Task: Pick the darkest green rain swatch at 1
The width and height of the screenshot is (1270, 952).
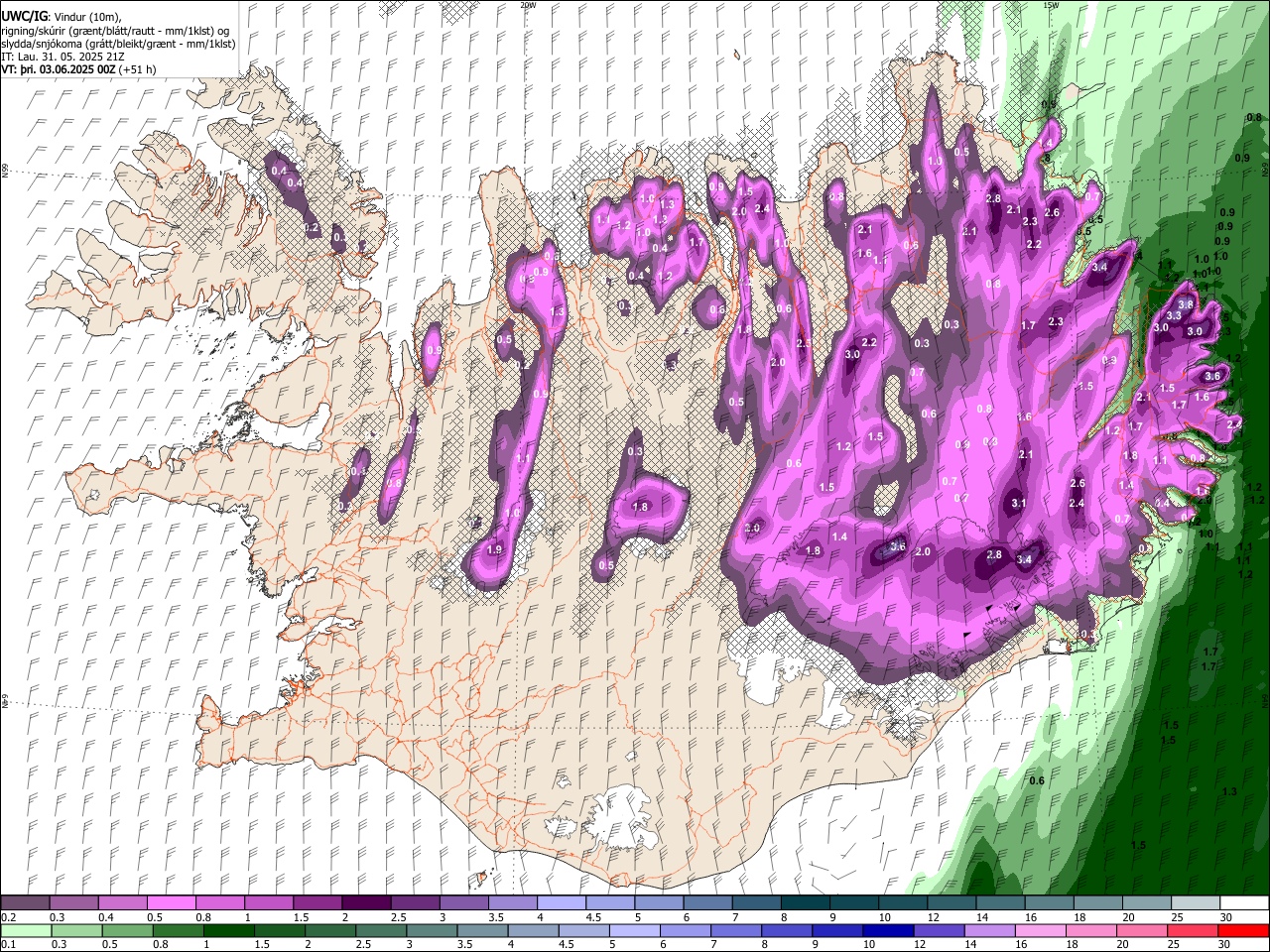Action: point(229,930)
